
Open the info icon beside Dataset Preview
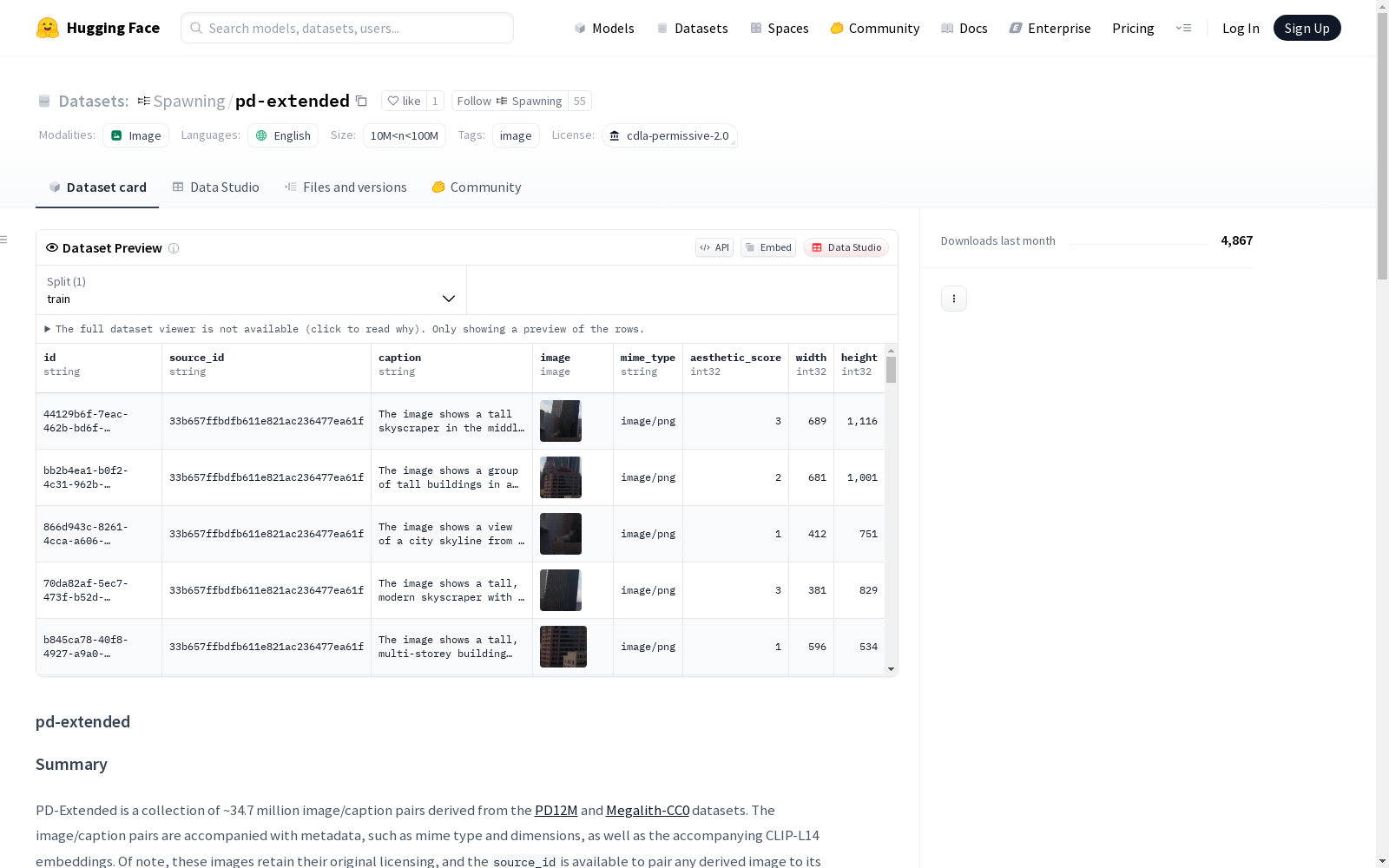pos(174,248)
